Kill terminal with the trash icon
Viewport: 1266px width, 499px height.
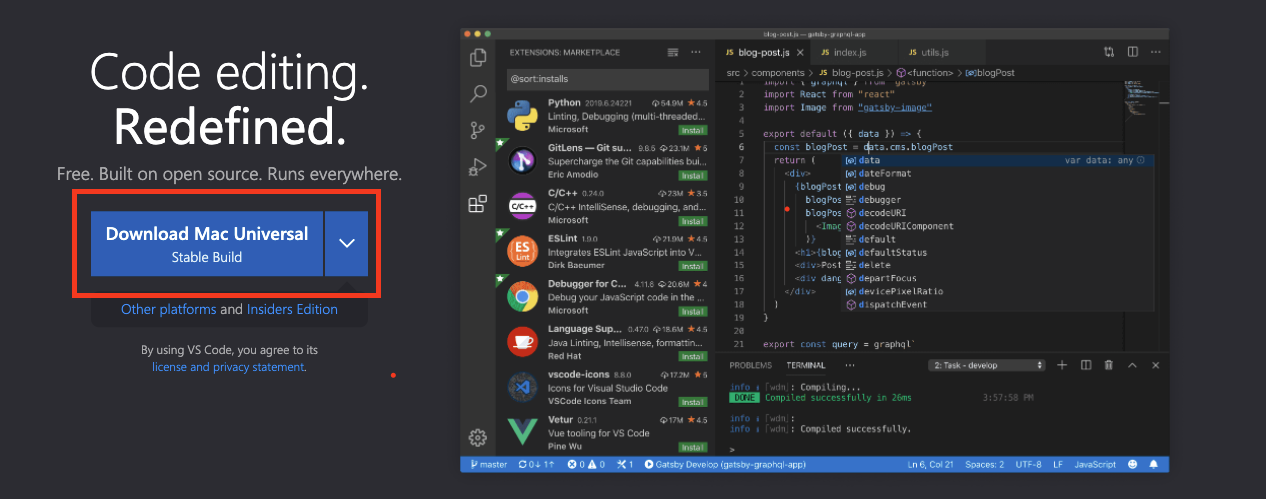pyautogui.click(x=1108, y=365)
